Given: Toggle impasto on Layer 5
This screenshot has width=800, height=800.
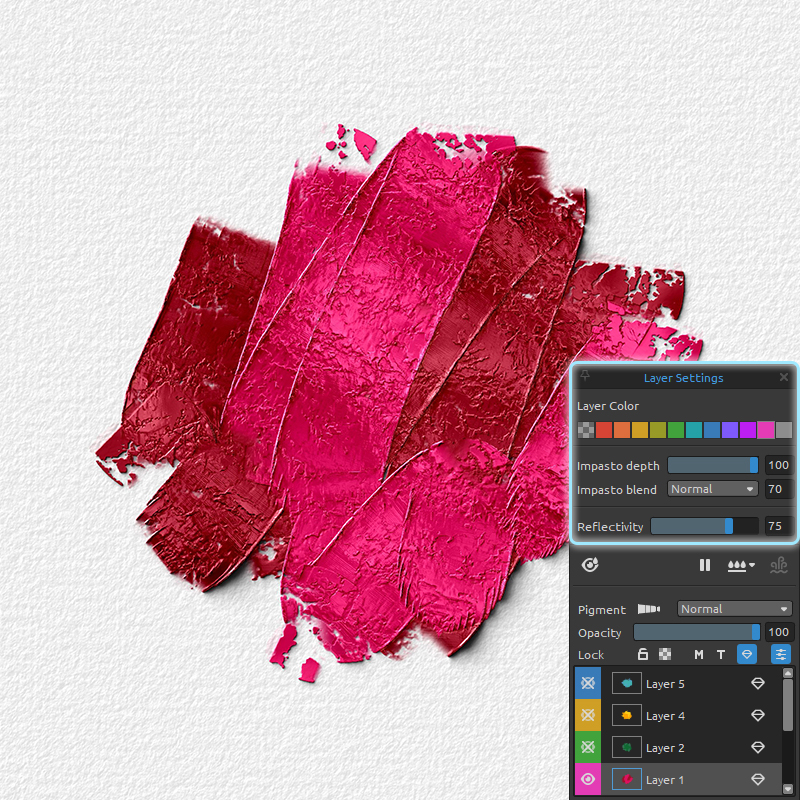Looking at the screenshot, I should click(758, 684).
